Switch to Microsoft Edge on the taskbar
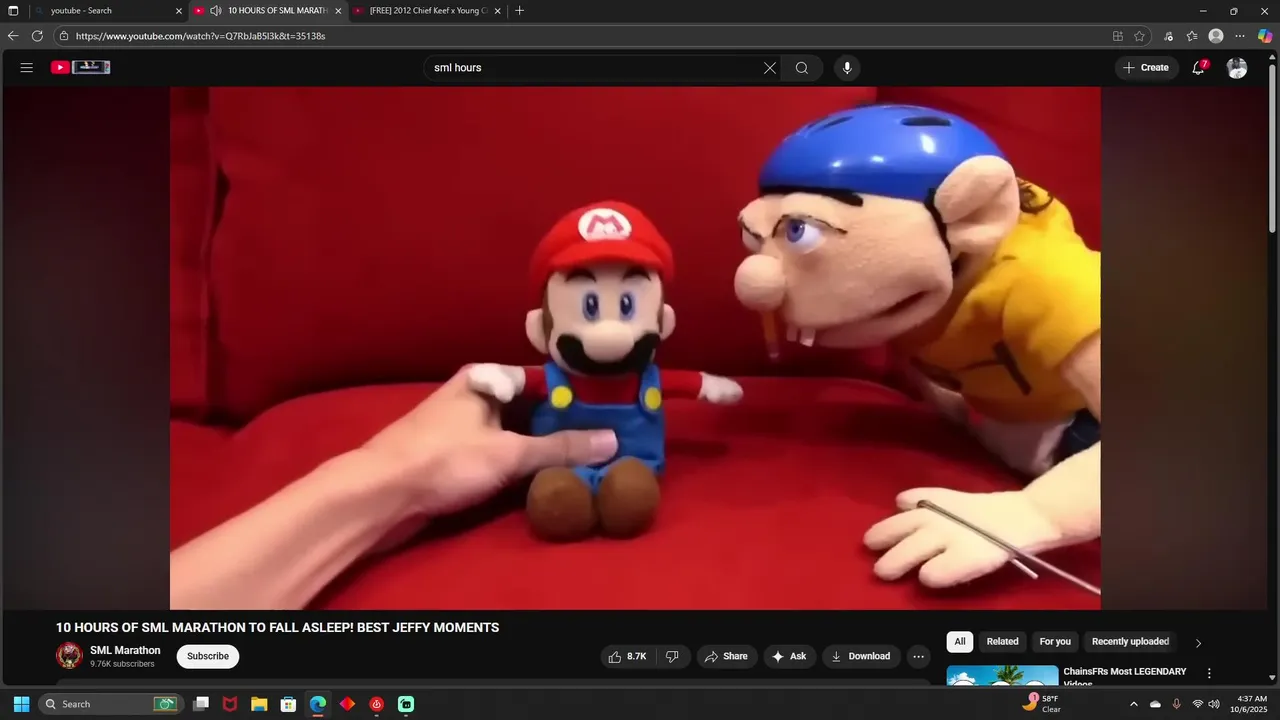Screen dimensions: 1280x720 (x=318, y=704)
